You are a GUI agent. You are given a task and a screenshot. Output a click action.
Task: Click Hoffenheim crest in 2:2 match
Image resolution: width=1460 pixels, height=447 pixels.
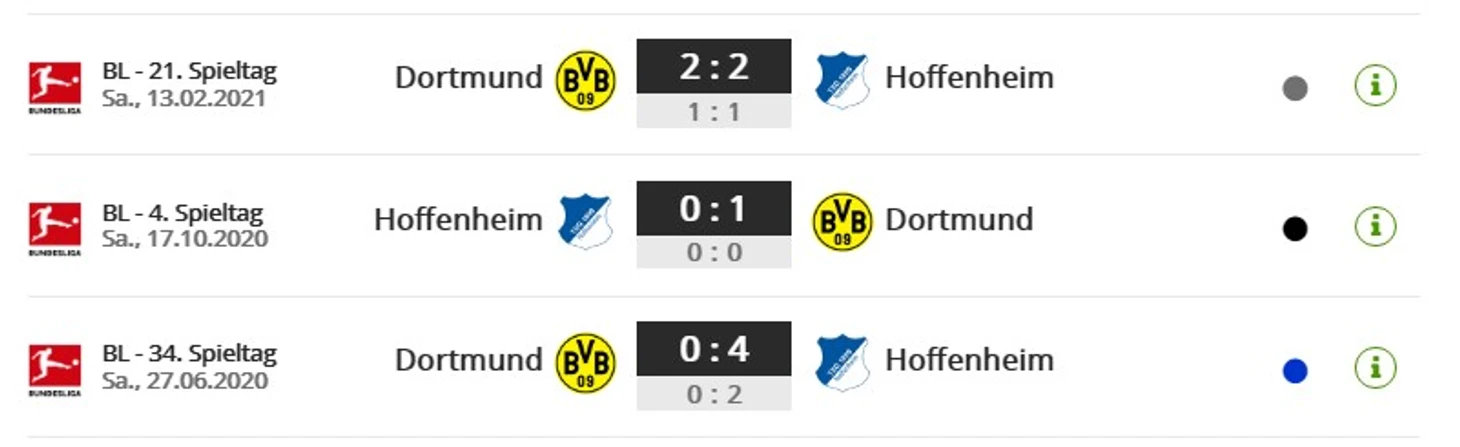842,80
